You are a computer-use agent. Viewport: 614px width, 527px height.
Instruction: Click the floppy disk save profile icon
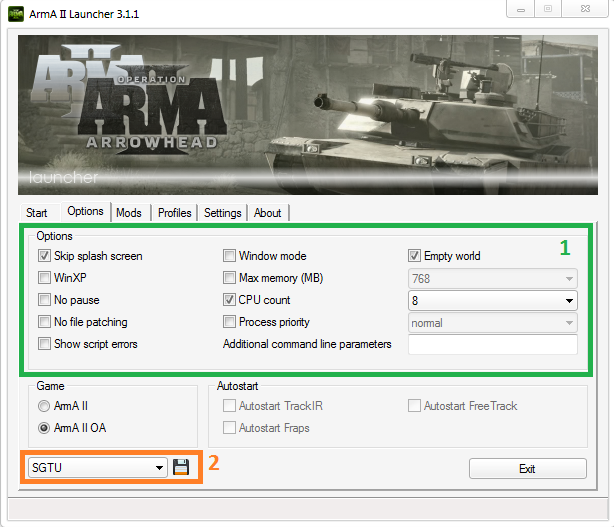(181, 467)
